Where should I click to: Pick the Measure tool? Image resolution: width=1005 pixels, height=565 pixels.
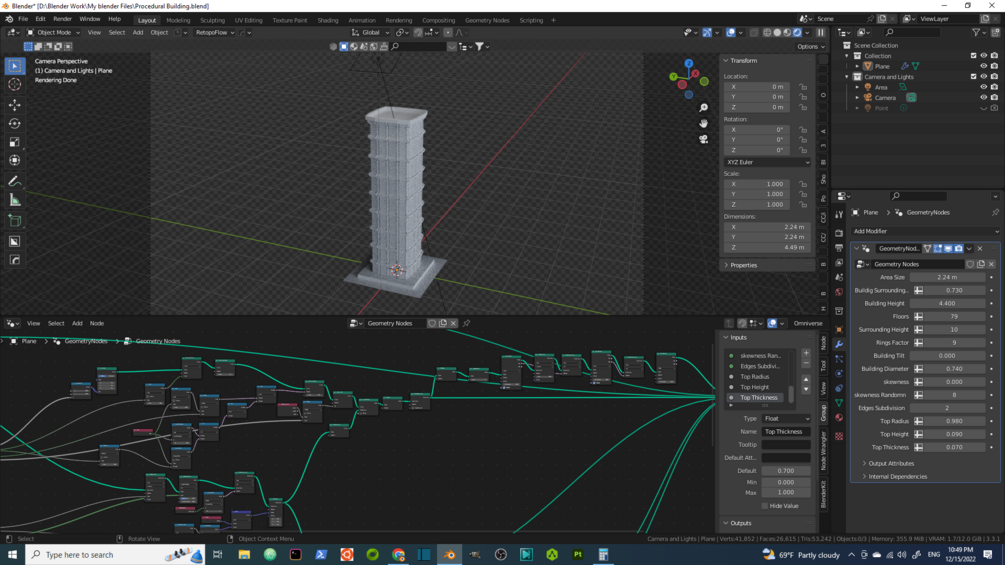14,201
